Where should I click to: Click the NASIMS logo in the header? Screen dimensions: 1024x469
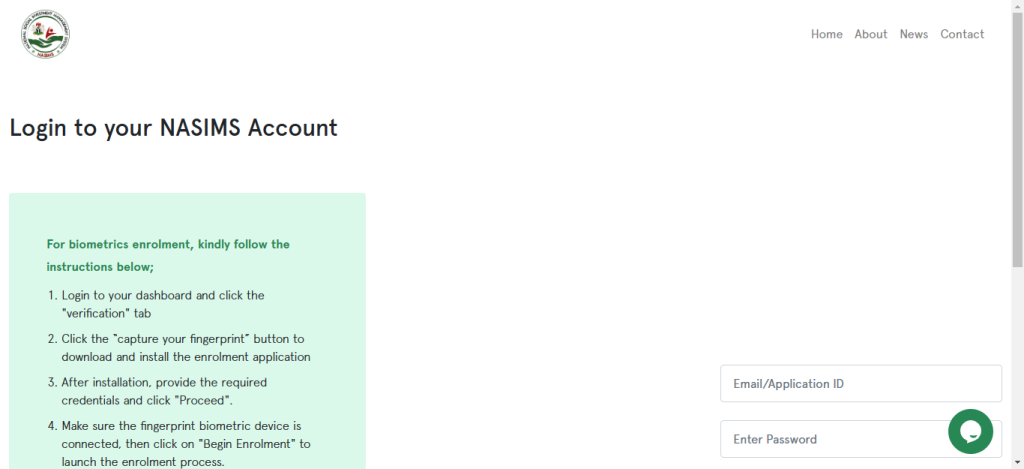(x=45, y=34)
